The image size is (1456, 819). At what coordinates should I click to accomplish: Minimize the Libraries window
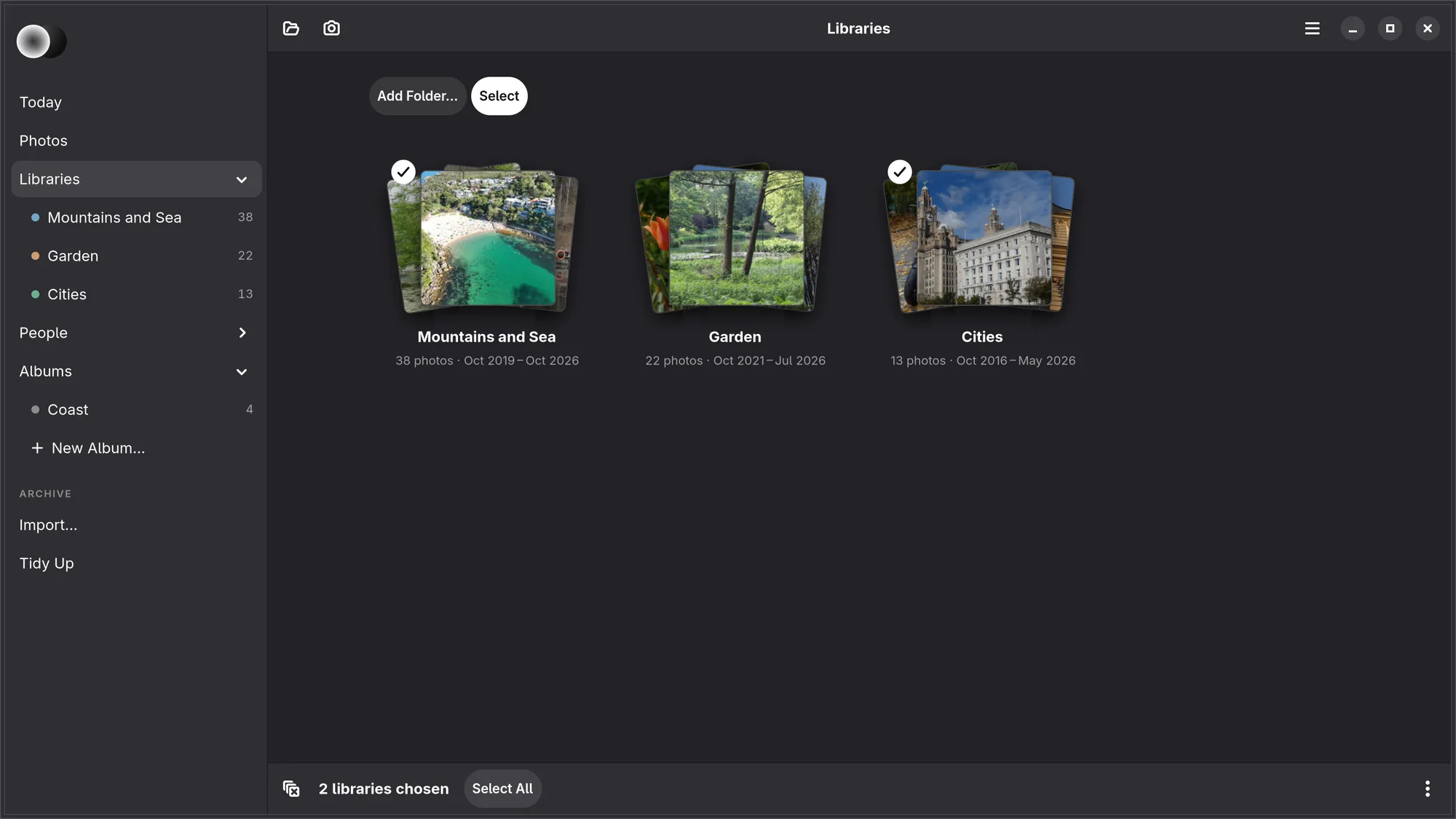pyautogui.click(x=1353, y=28)
